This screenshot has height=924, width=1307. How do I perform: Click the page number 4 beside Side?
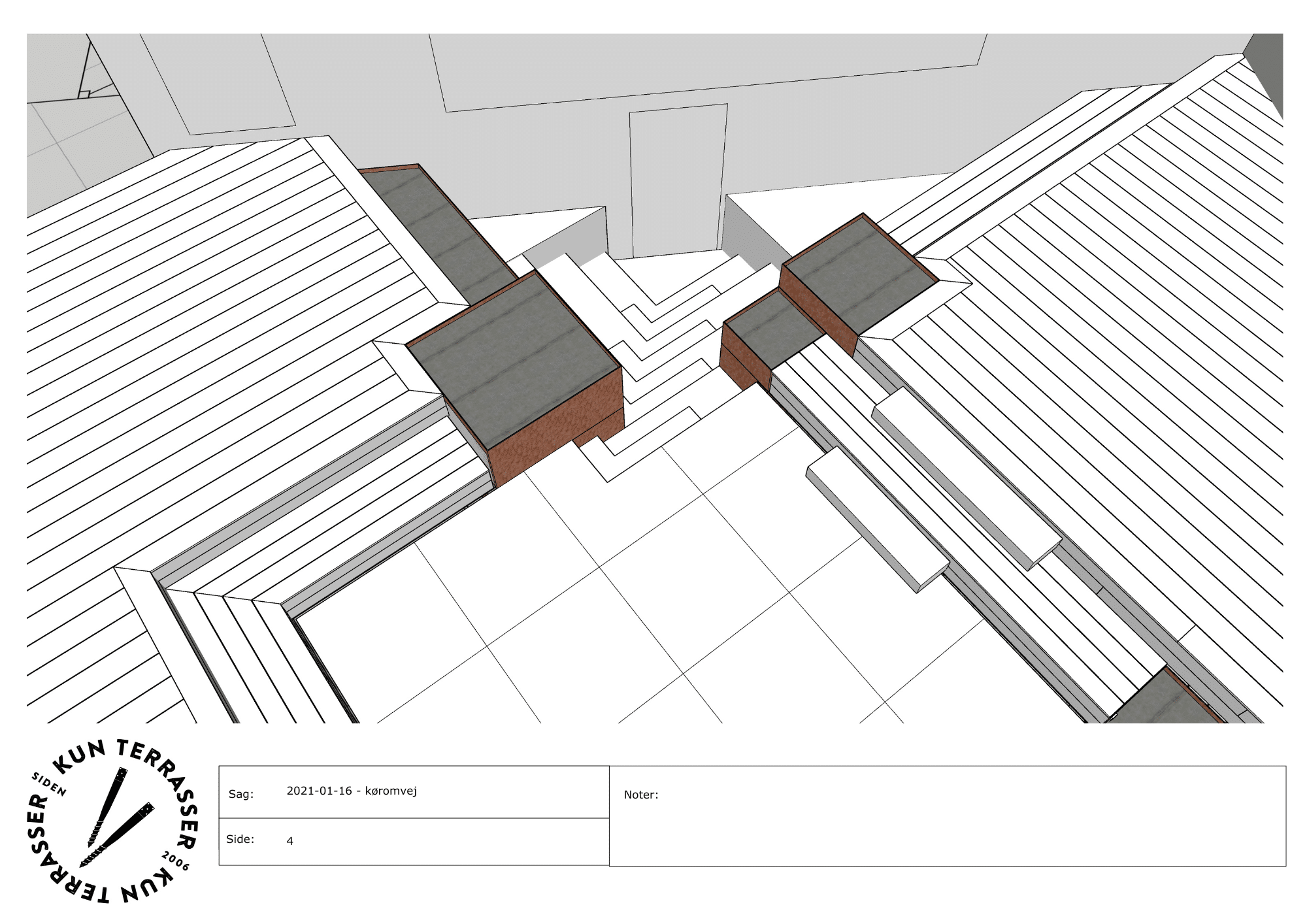point(290,842)
